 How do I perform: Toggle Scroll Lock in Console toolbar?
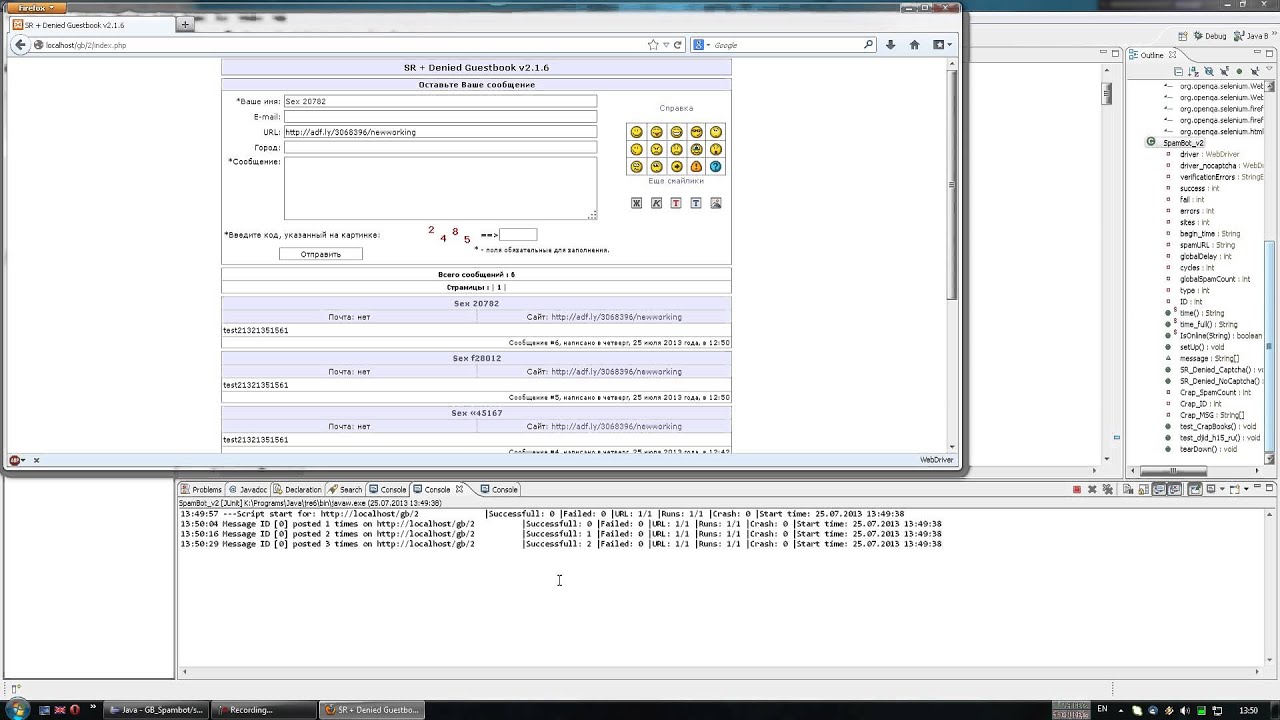click(x=1144, y=489)
